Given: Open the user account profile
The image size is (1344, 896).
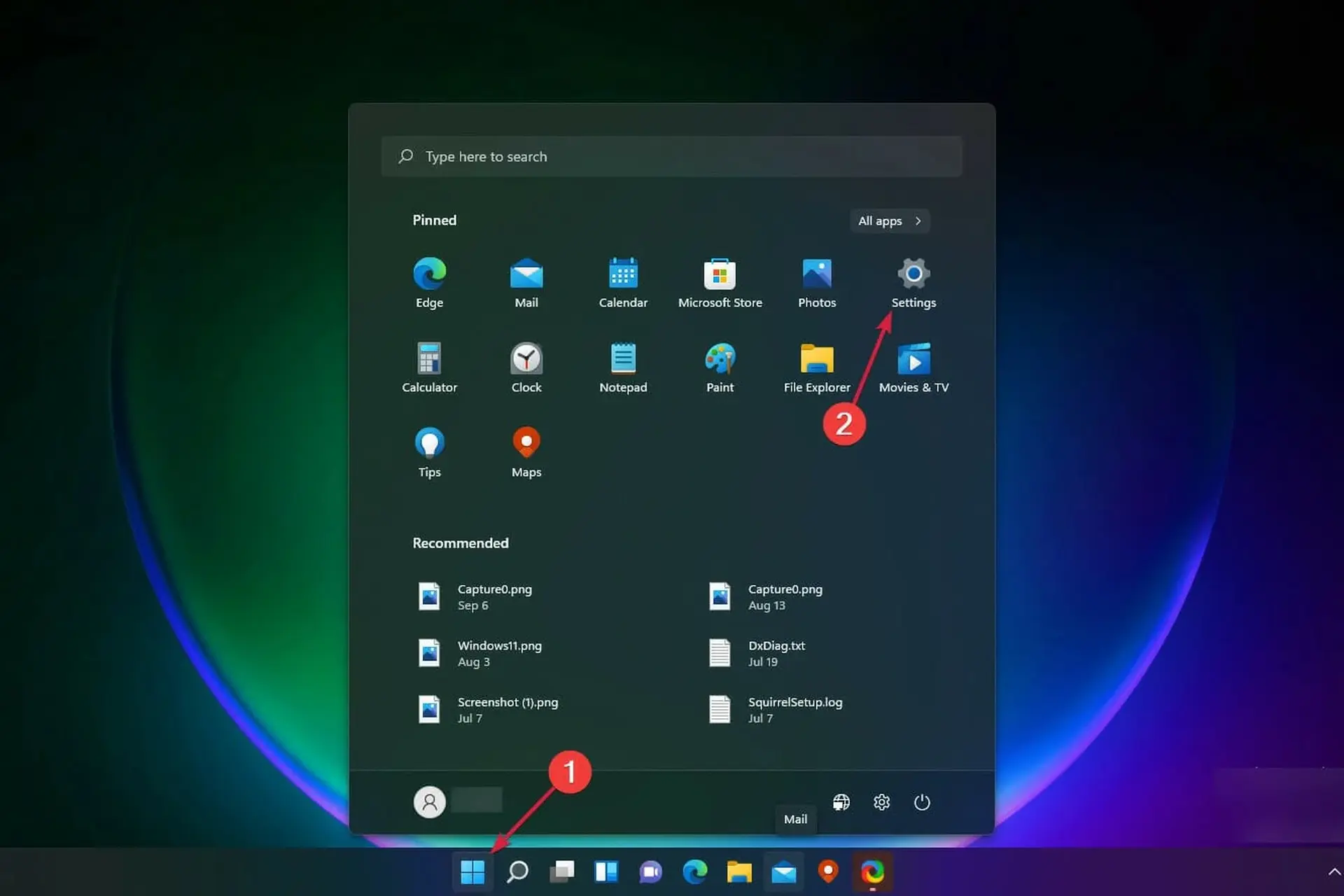Looking at the screenshot, I should tap(429, 802).
